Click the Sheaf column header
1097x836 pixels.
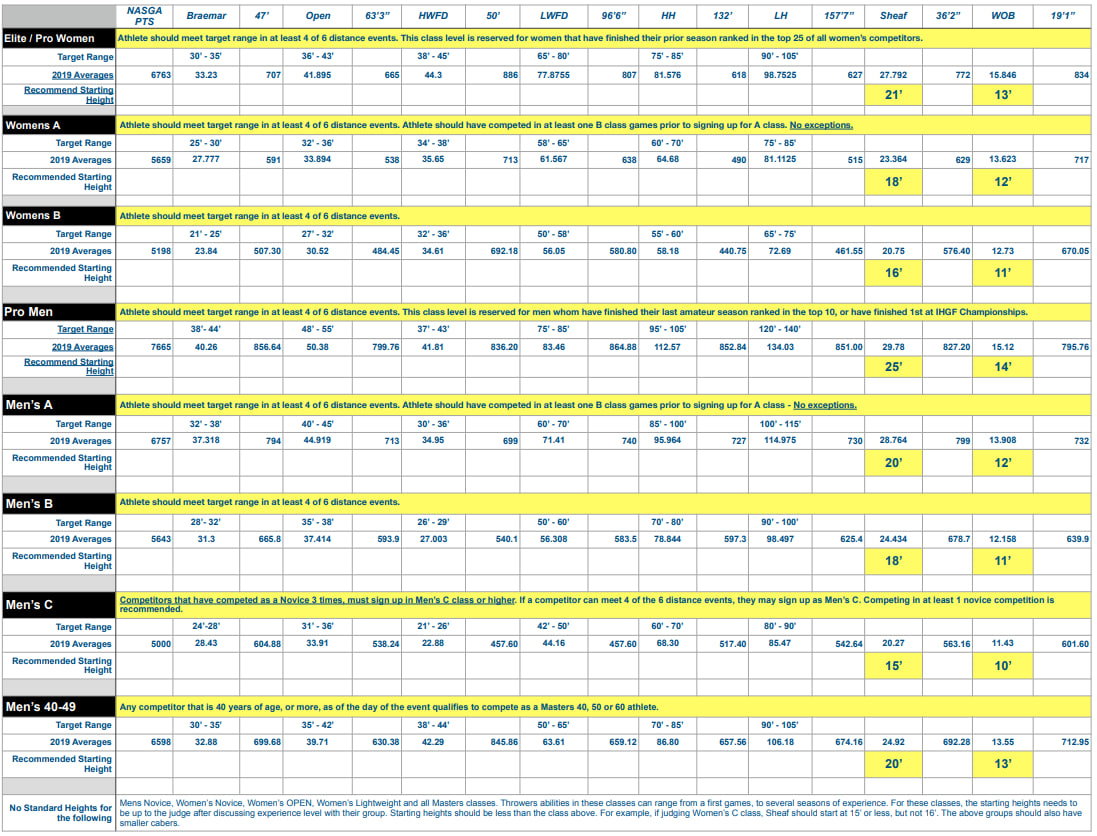(893, 16)
